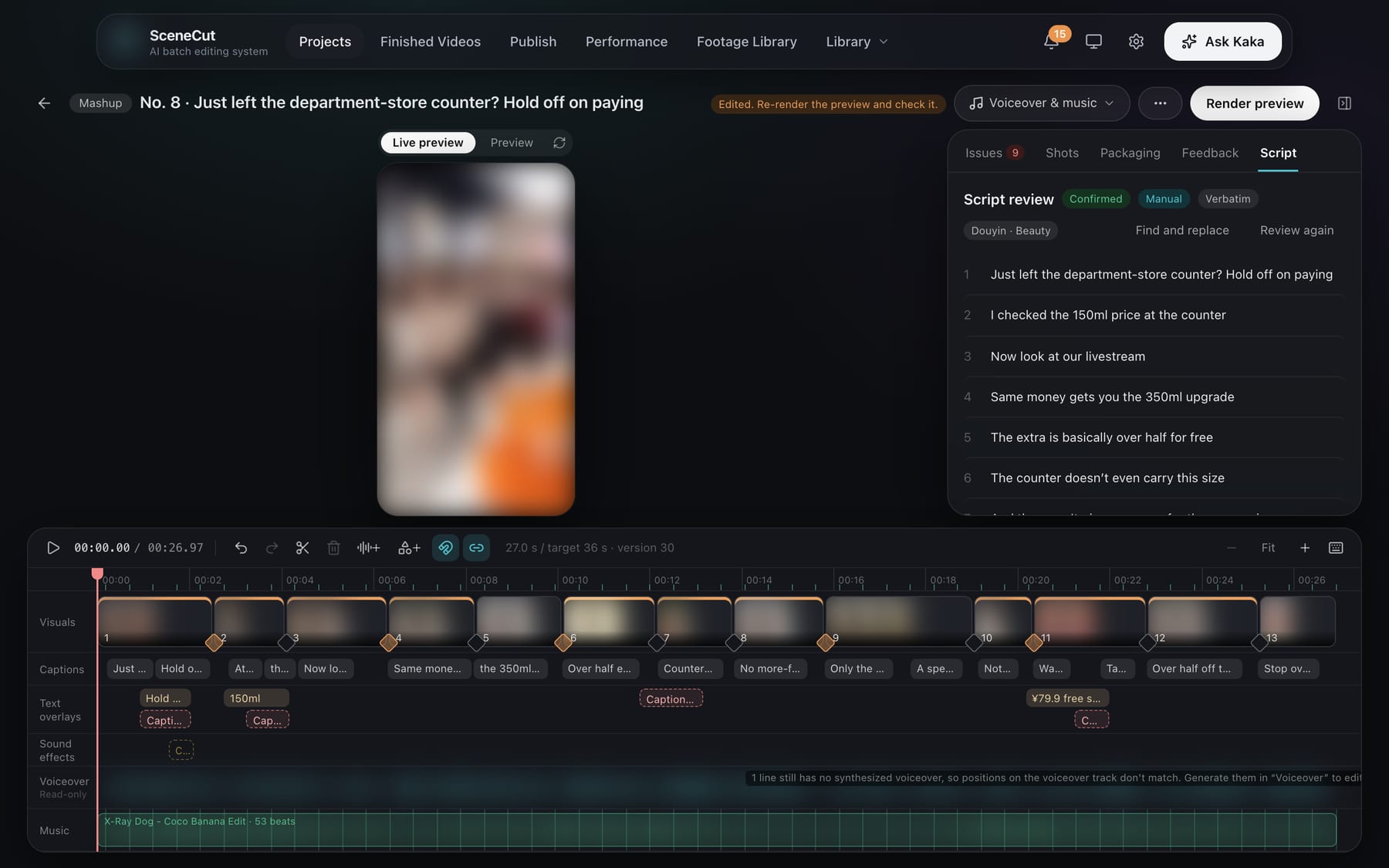
Task: Zoom in the timeline with plus icon
Action: point(1305,548)
